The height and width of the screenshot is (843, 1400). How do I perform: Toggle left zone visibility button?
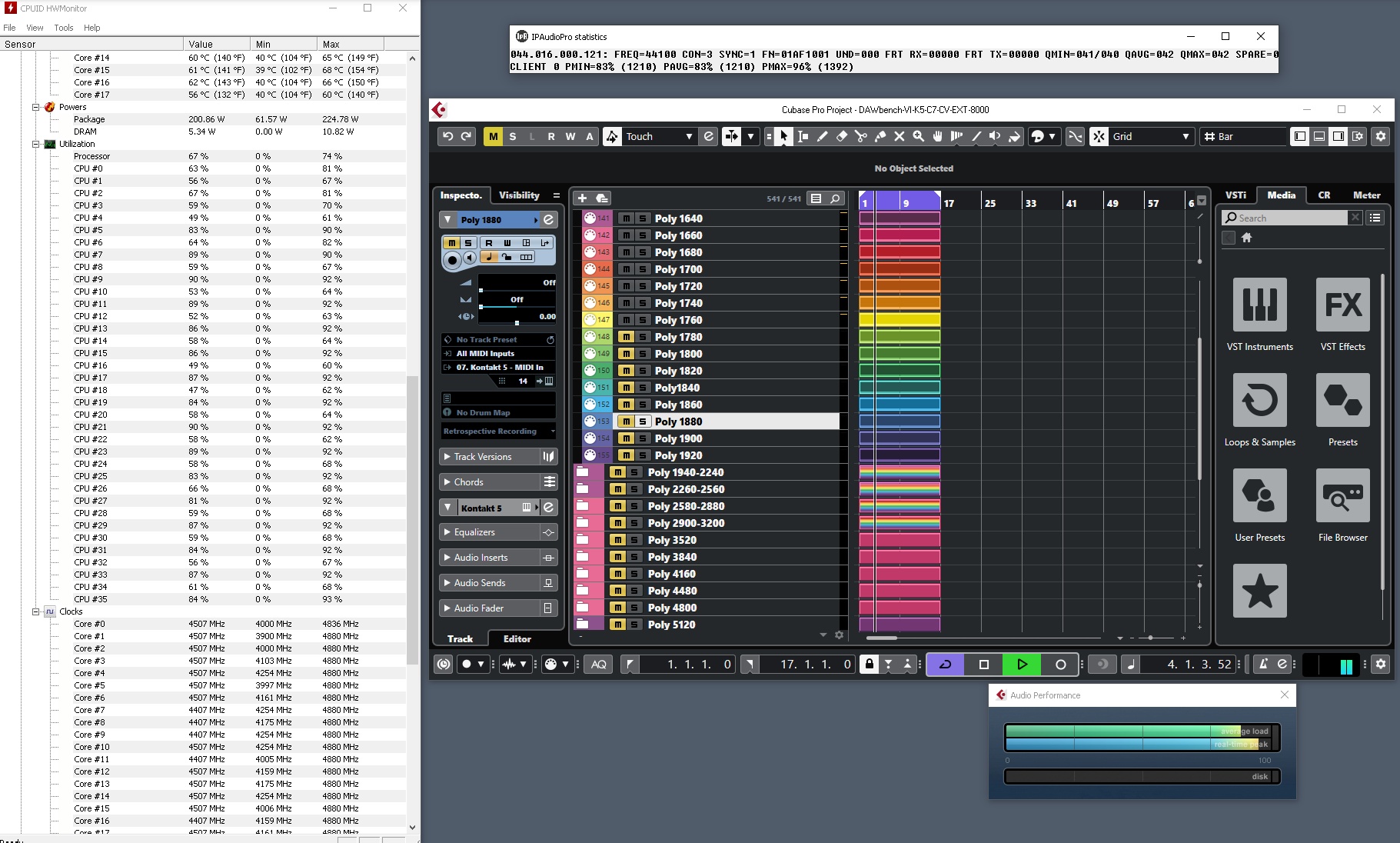(x=1299, y=136)
